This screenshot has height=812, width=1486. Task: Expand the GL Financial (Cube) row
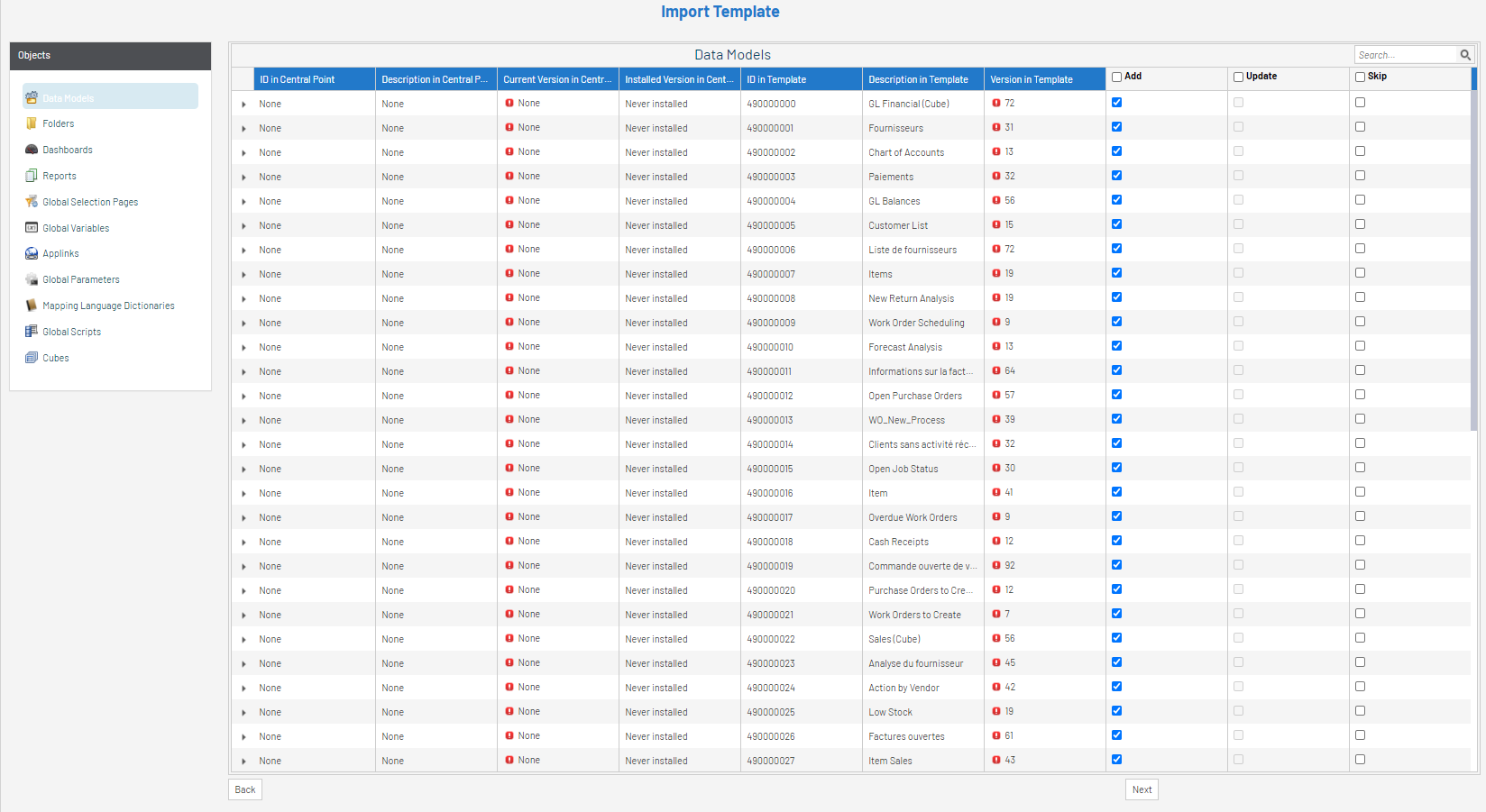point(243,105)
